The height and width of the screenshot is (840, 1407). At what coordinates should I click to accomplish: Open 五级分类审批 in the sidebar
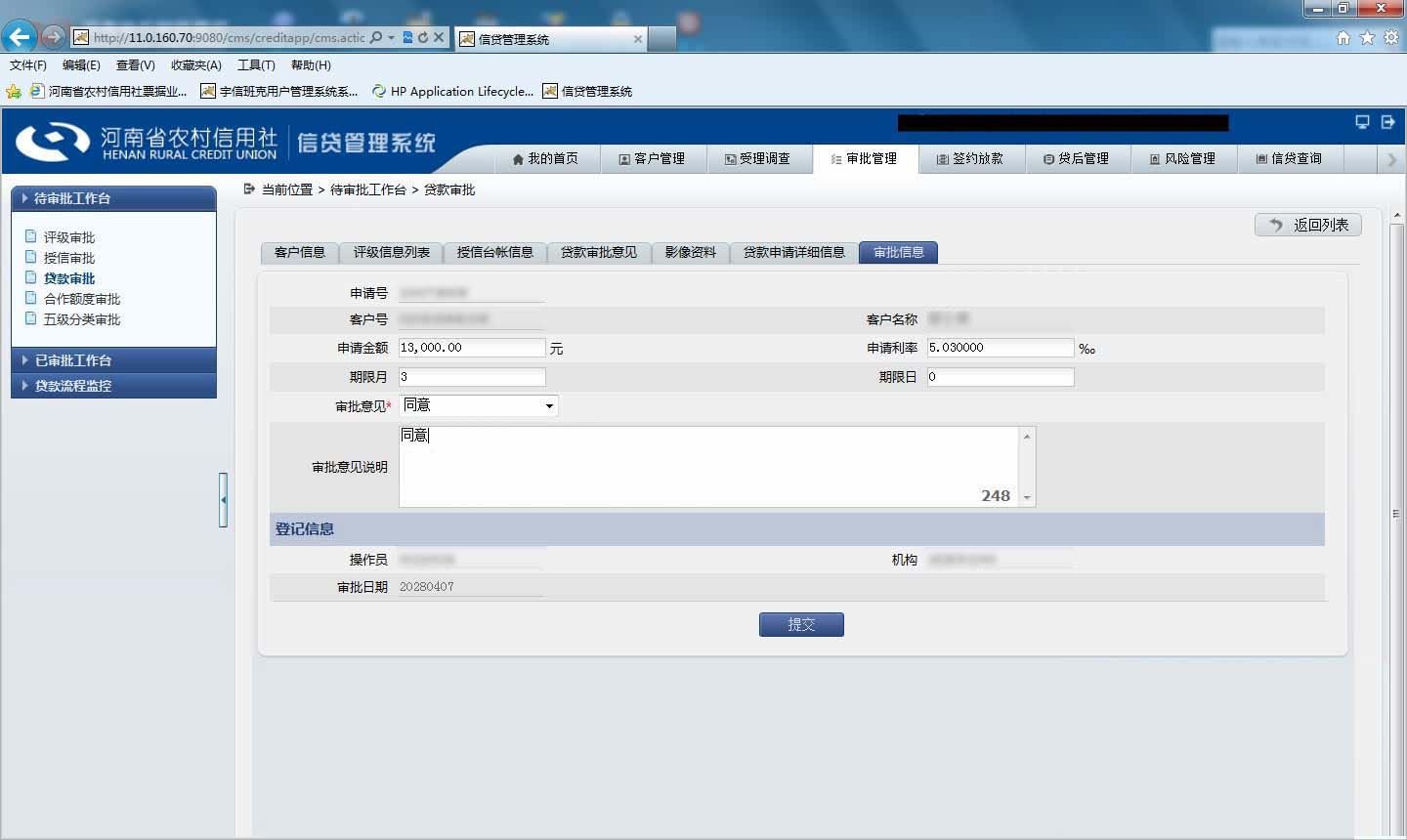tap(82, 319)
